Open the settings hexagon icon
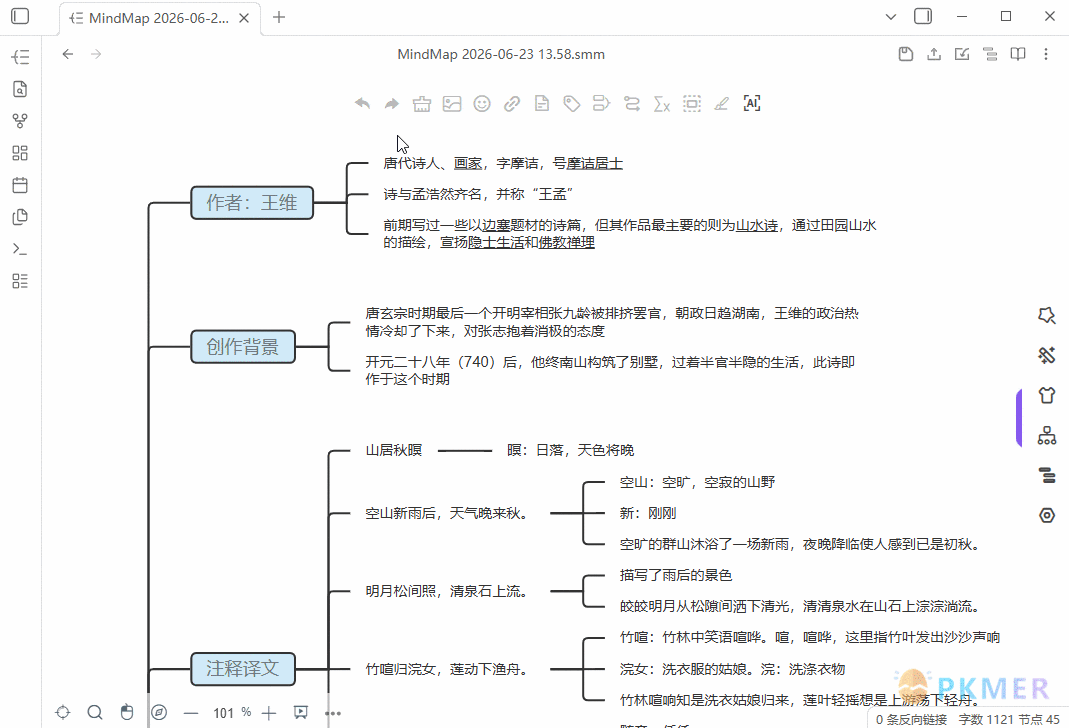This screenshot has width=1069, height=728. point(1047,515)
